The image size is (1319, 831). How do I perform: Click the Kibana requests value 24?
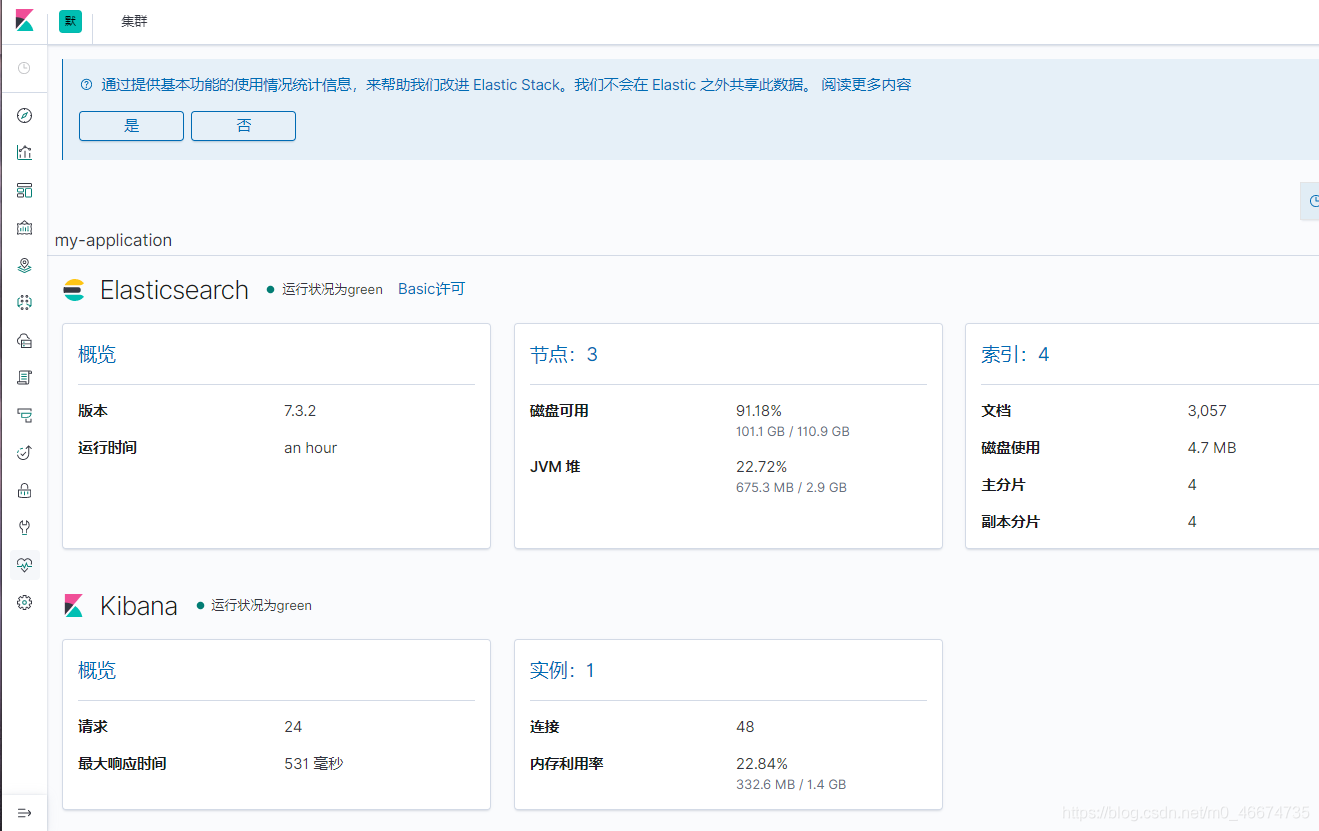(x=293, y=727)
